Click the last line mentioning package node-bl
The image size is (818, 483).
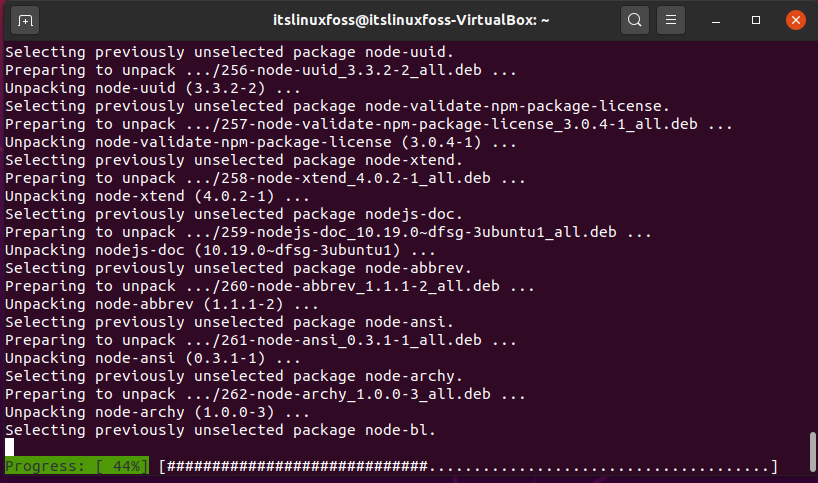coord(220,430)
